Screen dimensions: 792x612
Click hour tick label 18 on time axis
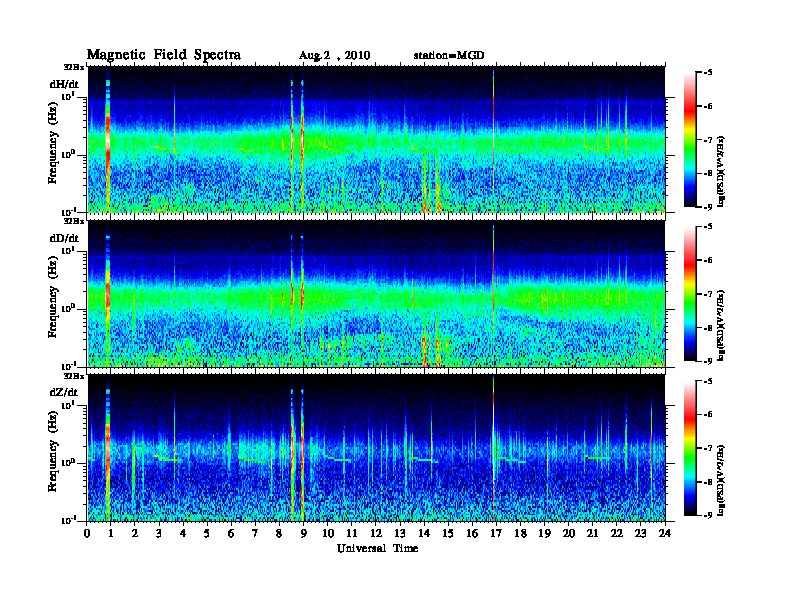(521, 534)
